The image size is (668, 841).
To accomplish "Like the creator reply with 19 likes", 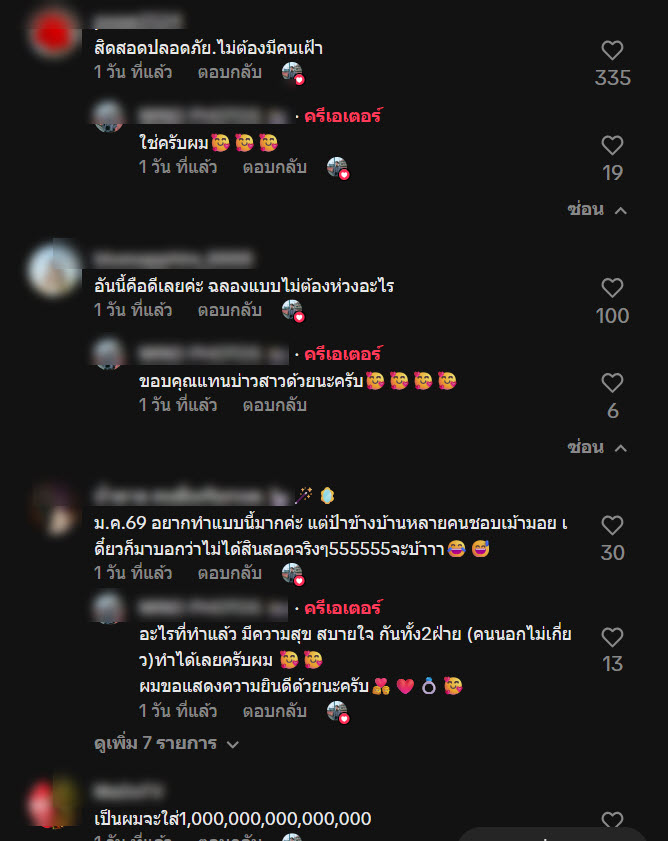I will (612, 145).
